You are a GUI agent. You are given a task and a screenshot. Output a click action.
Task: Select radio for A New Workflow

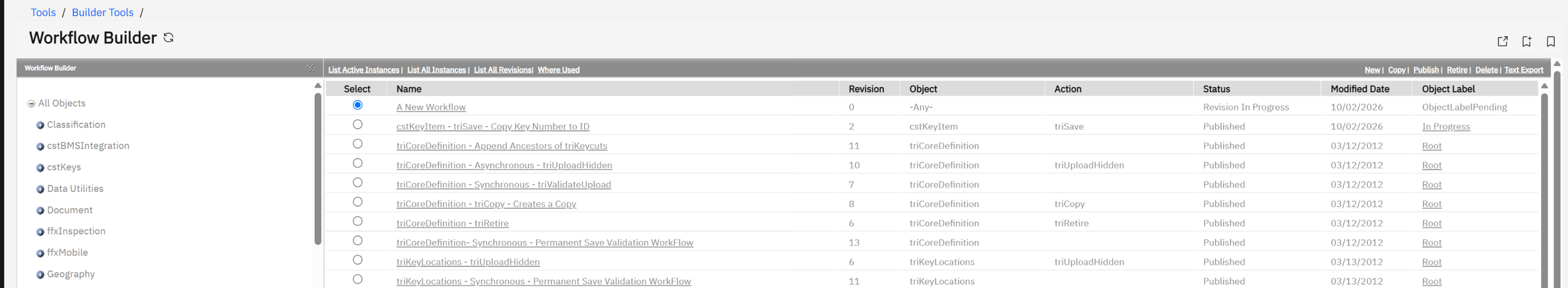coord(357,105)
